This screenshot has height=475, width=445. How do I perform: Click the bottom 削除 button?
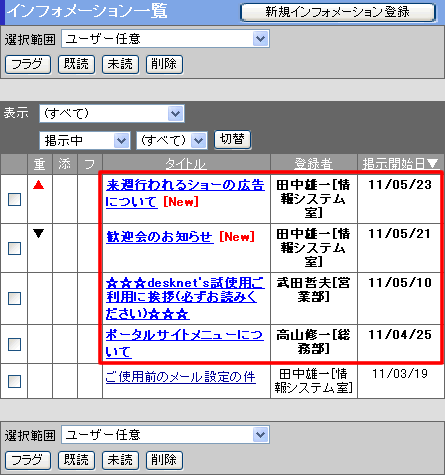tap(164, 460)
